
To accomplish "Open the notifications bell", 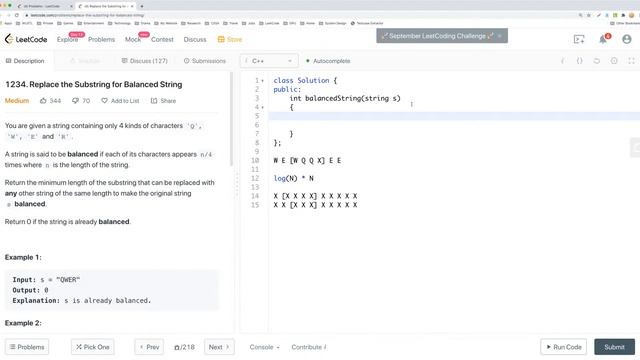I will 603,39.
